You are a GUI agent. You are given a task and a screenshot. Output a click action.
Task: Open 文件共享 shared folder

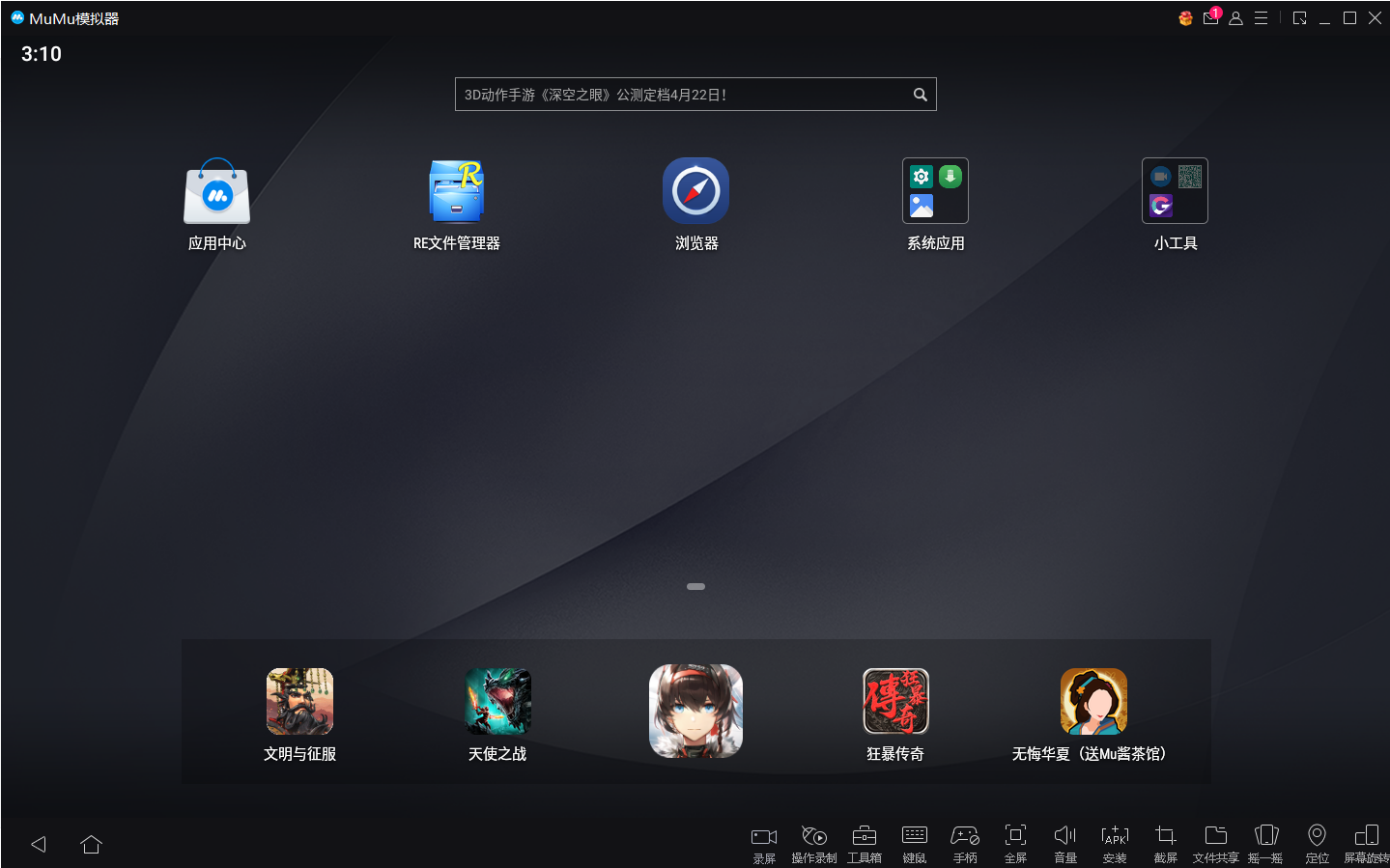pyautogui.click(x=1216, y=844)
